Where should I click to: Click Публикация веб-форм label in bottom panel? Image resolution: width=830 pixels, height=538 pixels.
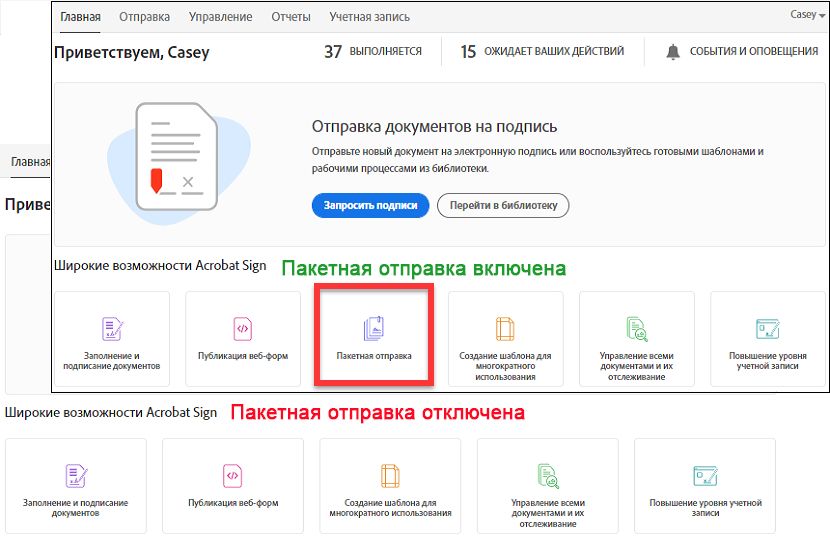pos(233,503)
